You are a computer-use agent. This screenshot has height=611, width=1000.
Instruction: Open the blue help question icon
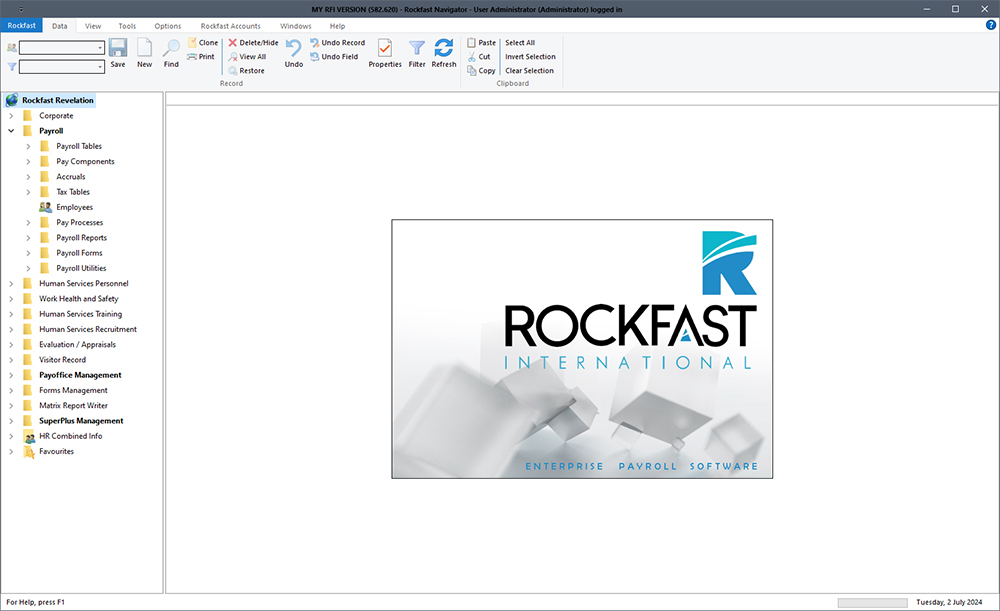point(990,25)
